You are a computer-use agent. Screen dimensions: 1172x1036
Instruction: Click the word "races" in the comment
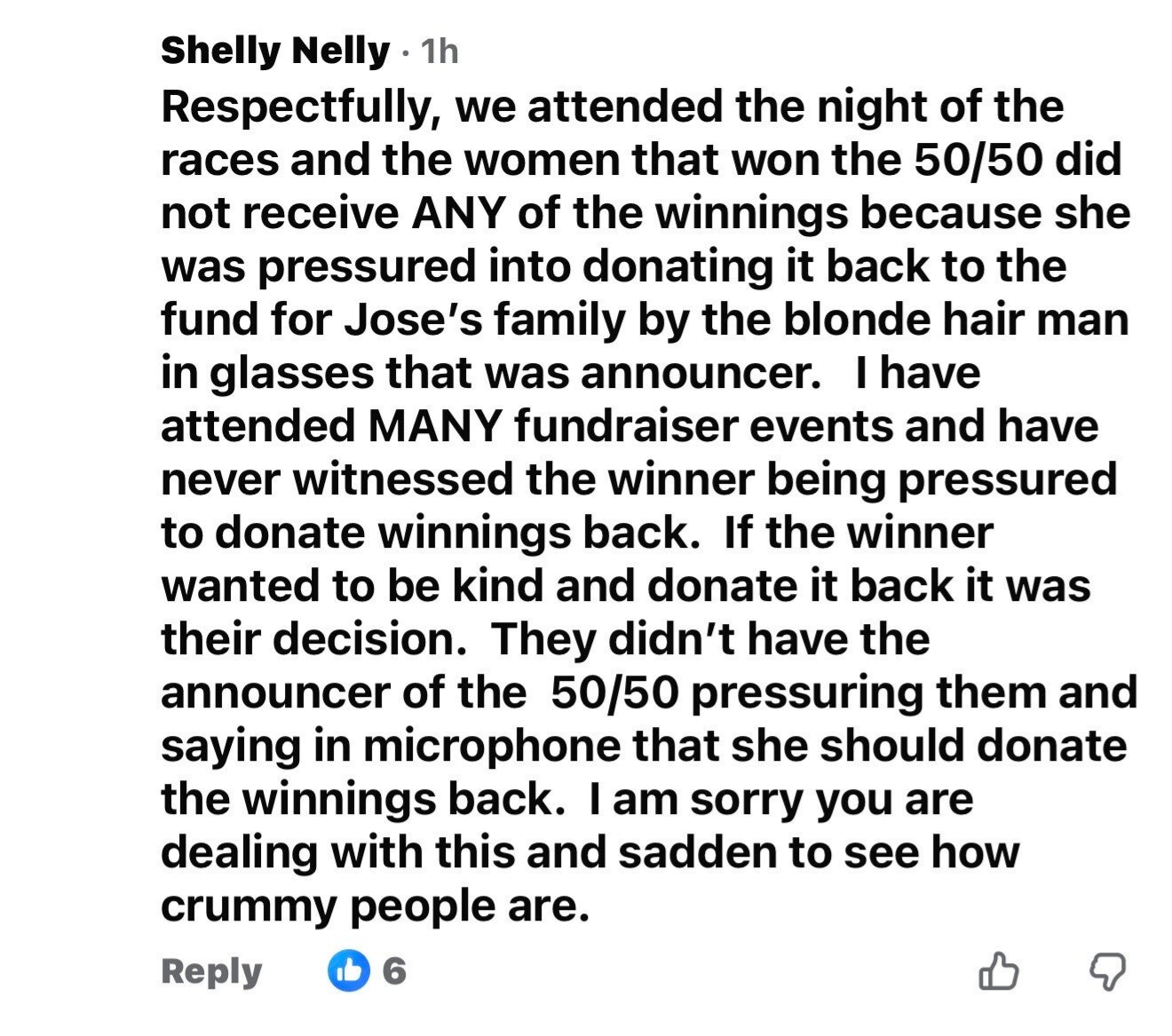(x=218, y=161)
